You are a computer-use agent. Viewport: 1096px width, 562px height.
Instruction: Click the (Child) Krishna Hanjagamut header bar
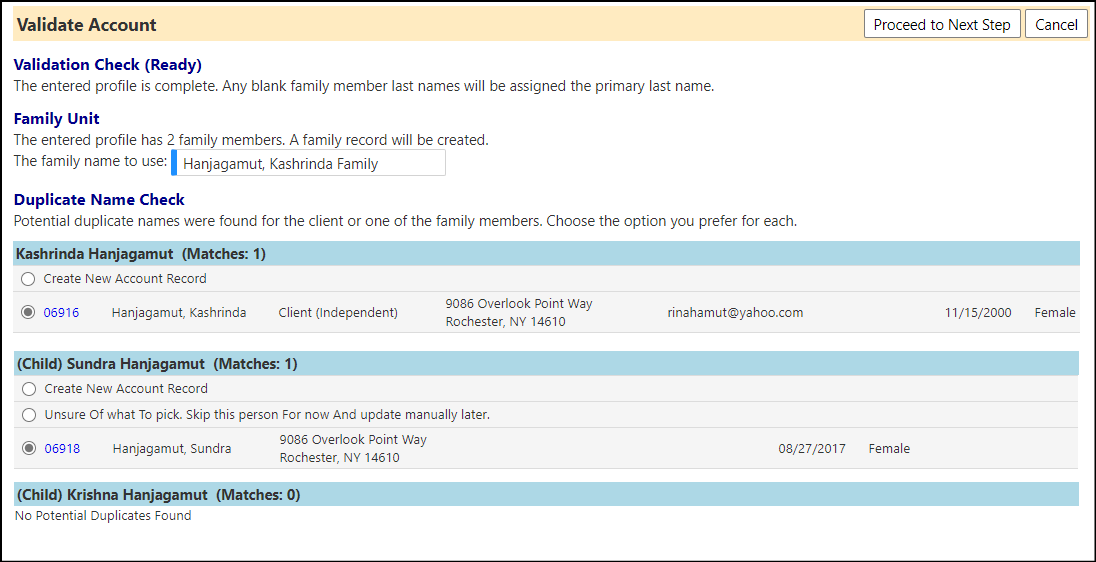tap(546, 495)
